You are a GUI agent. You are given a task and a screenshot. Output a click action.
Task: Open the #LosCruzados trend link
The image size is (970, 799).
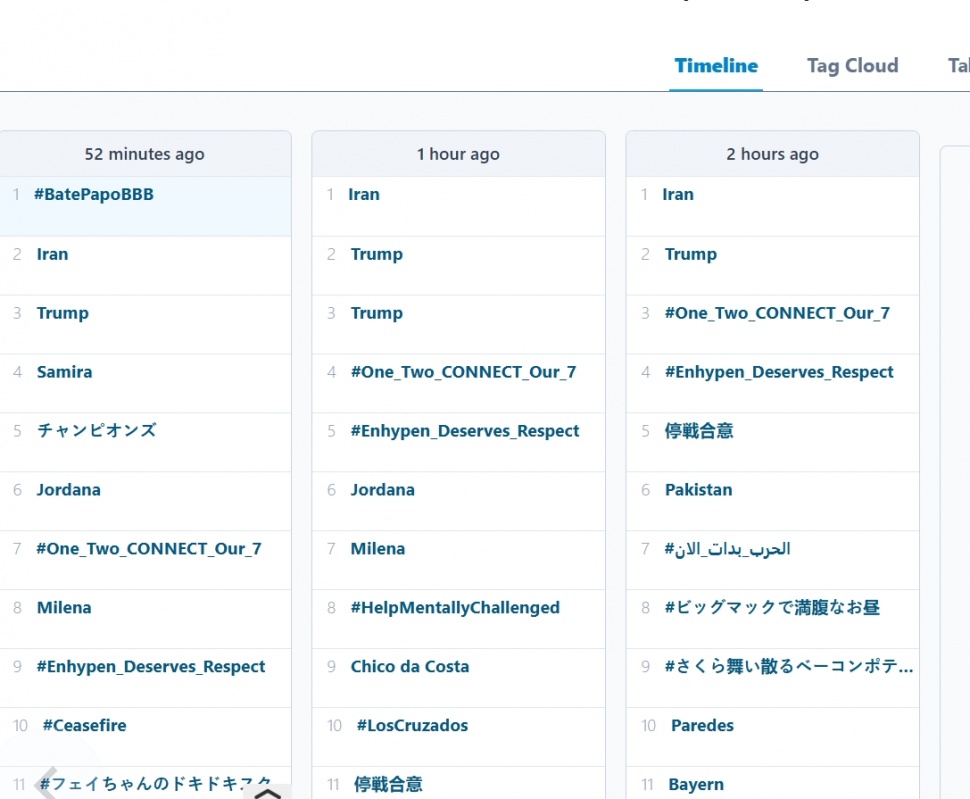point(412,725)
